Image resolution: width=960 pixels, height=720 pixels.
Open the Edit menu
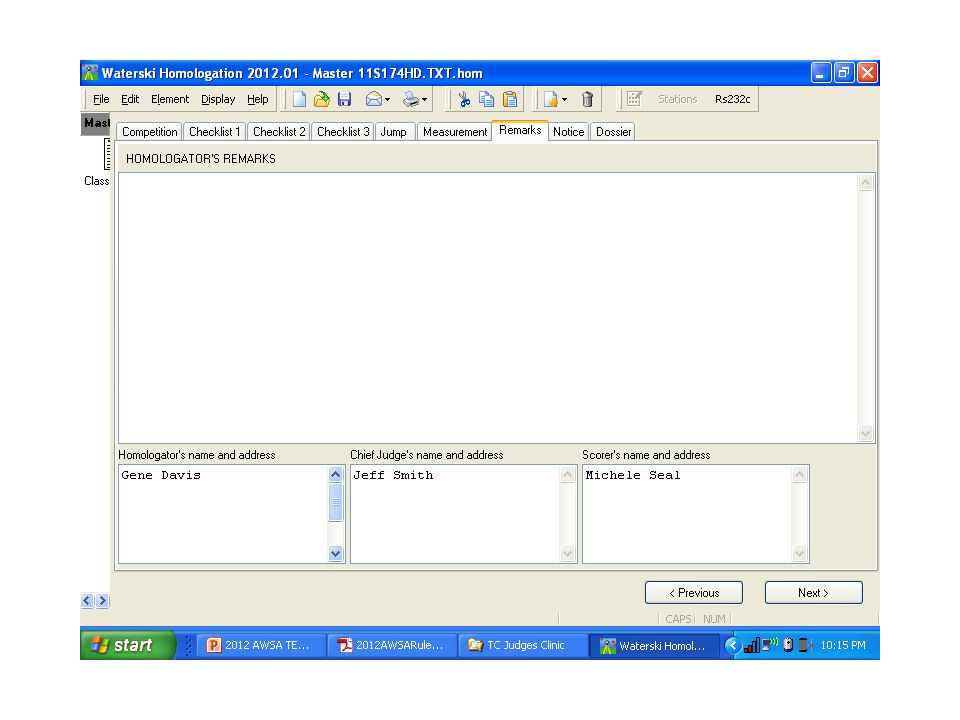pos(130,99)
